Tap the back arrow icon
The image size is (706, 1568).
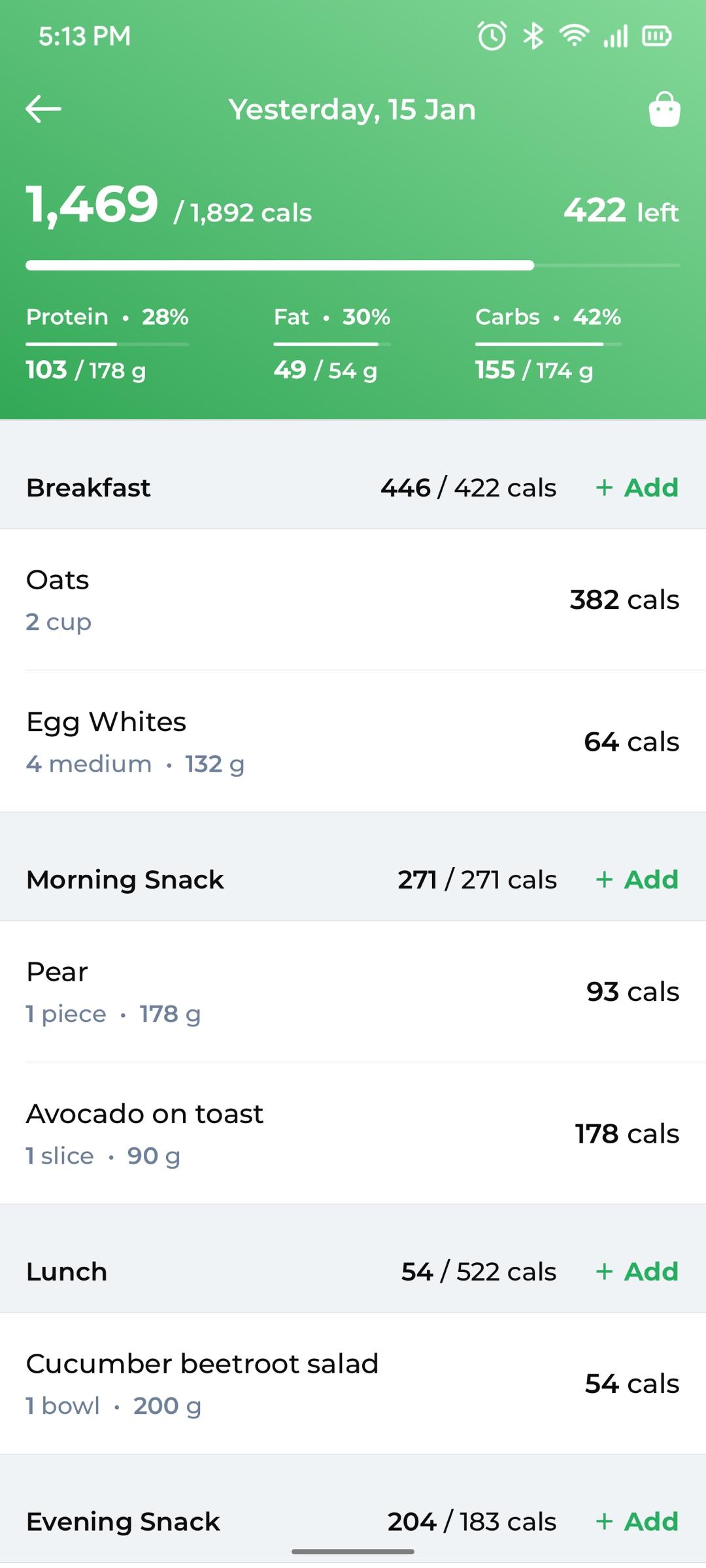click(x=43, y=109)
